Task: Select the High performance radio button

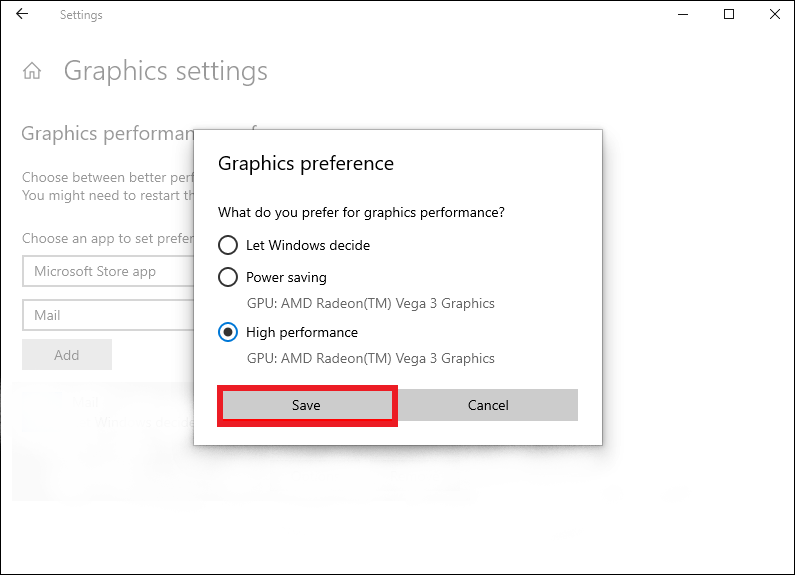Action: pos(228,332)
